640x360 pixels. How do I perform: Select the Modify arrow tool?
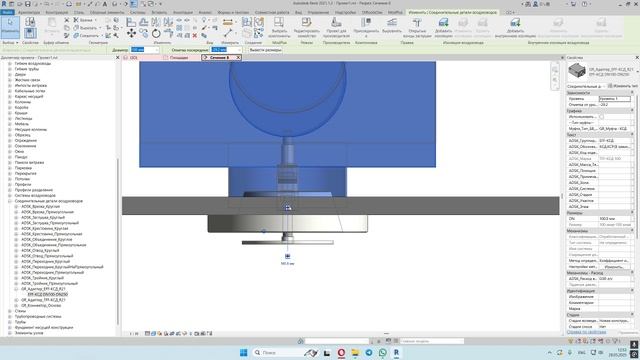[10, 27]
